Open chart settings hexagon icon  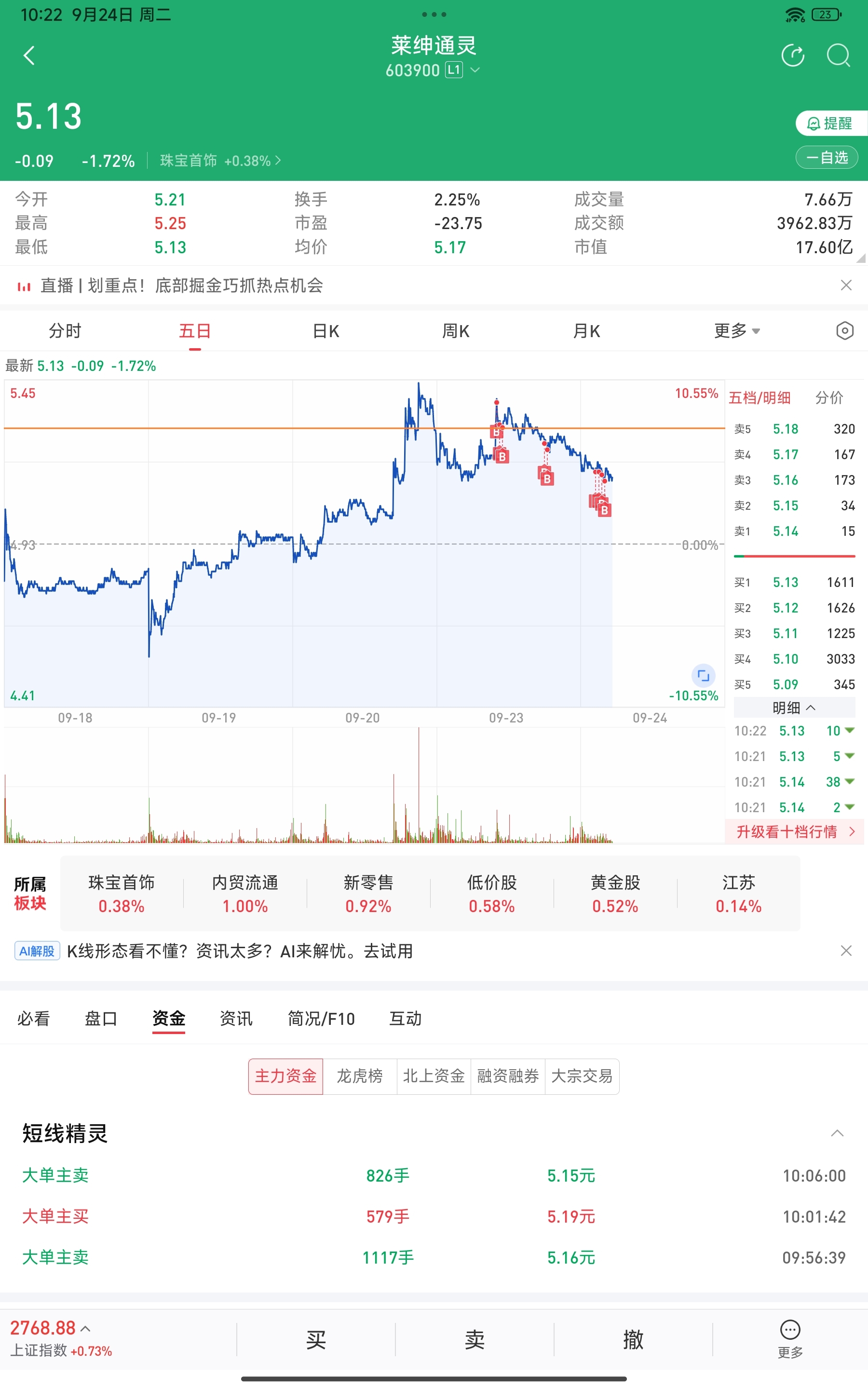(x=844, y=330)
